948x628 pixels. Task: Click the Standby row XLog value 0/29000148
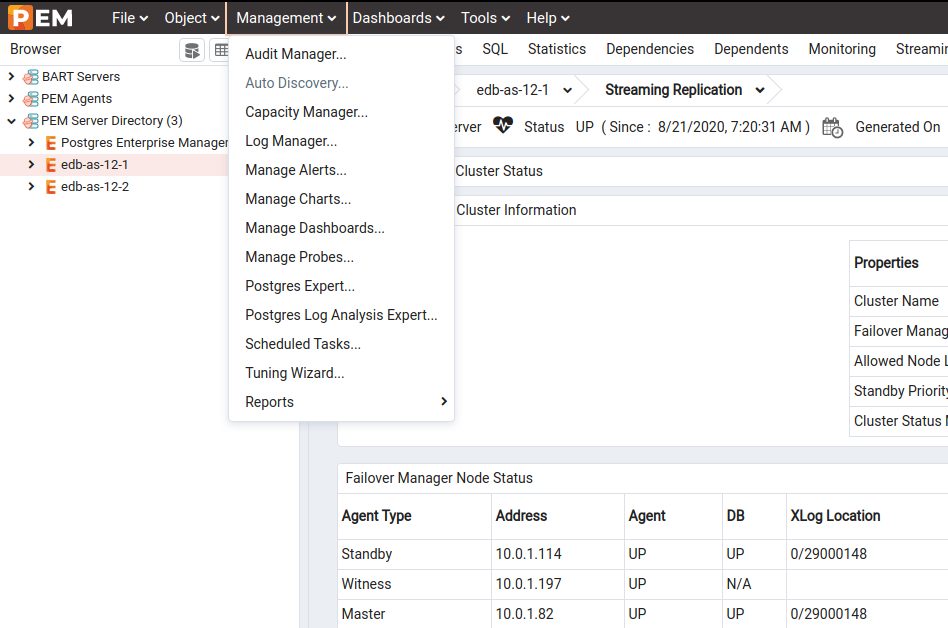[x=829, y=554]
